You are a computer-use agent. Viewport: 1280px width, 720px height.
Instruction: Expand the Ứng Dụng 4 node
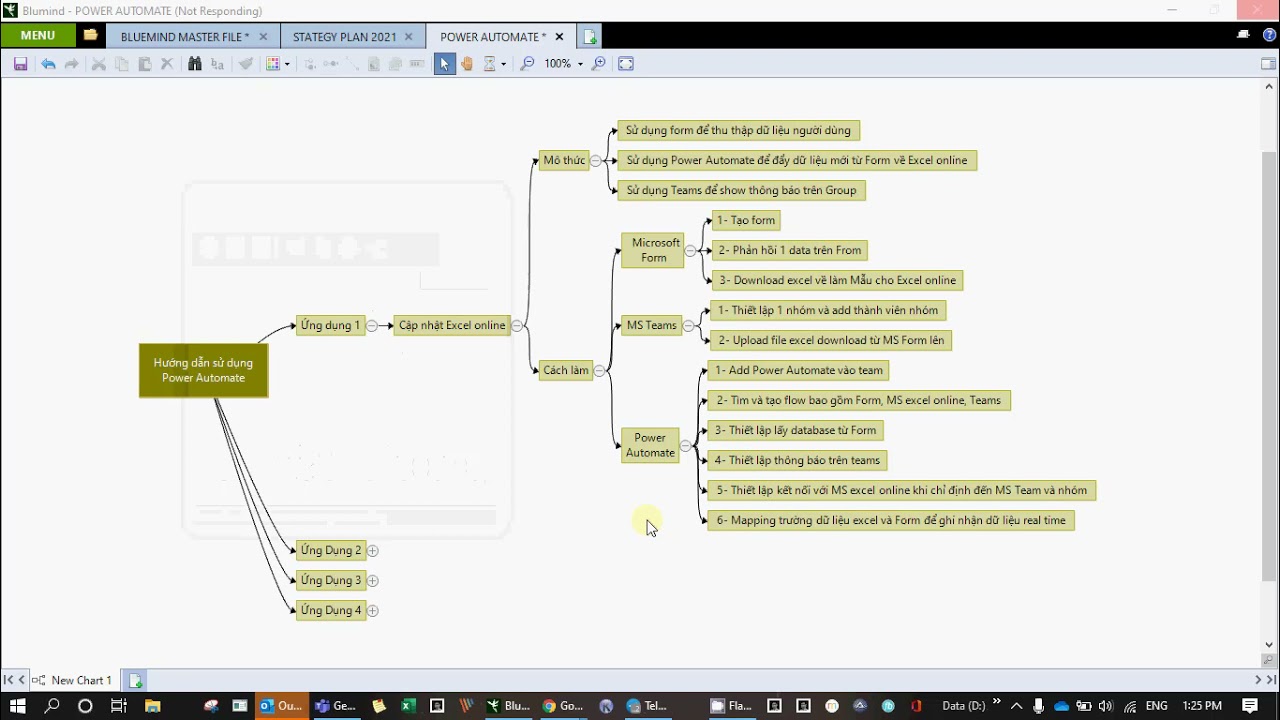click(373, 611)
